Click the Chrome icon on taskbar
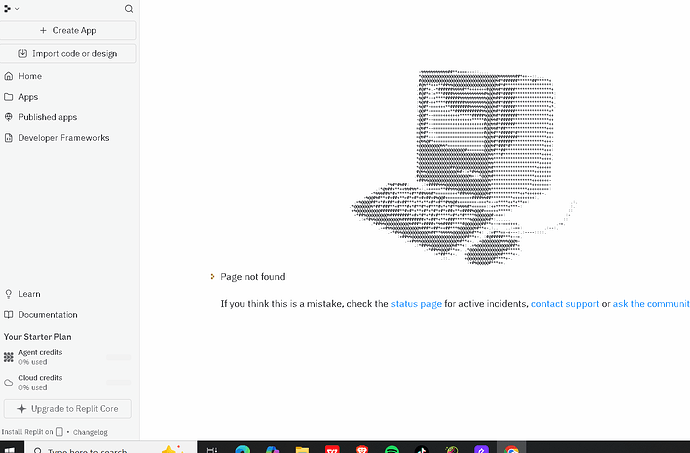Screen dimensions: 690x453 click(x=511, y=449)
